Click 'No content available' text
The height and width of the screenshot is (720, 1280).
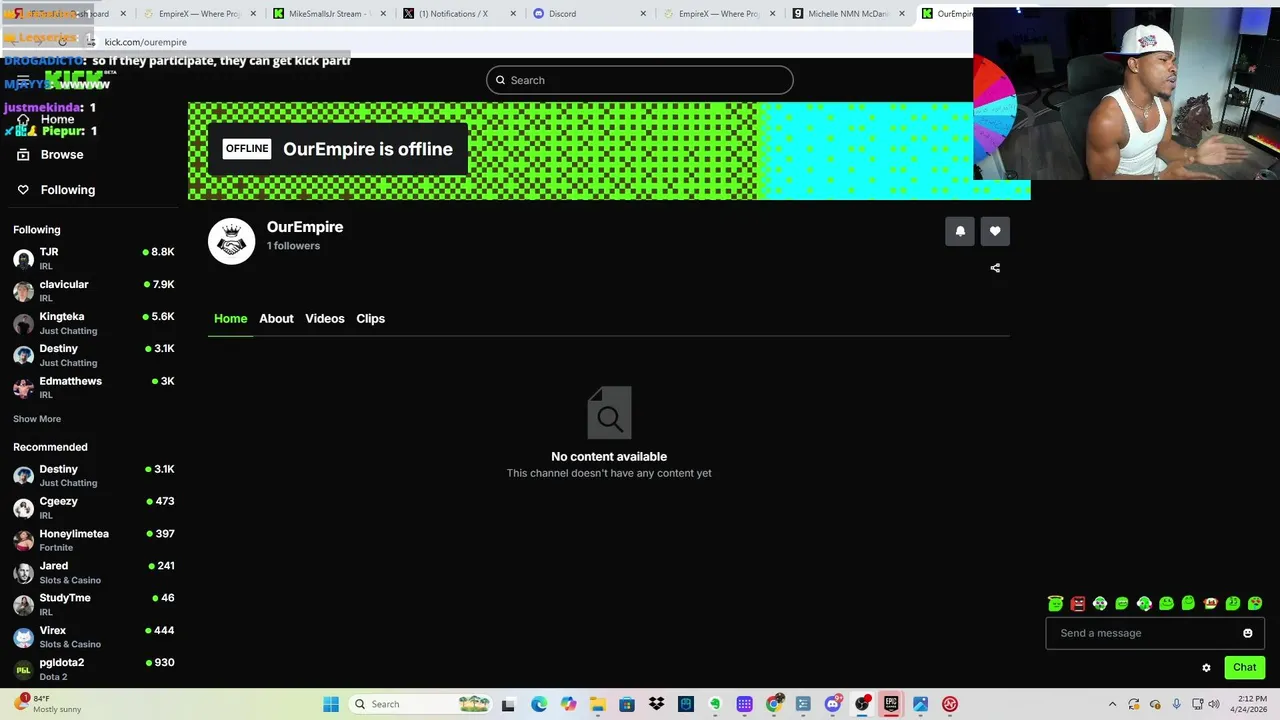(x=609, y=457)
